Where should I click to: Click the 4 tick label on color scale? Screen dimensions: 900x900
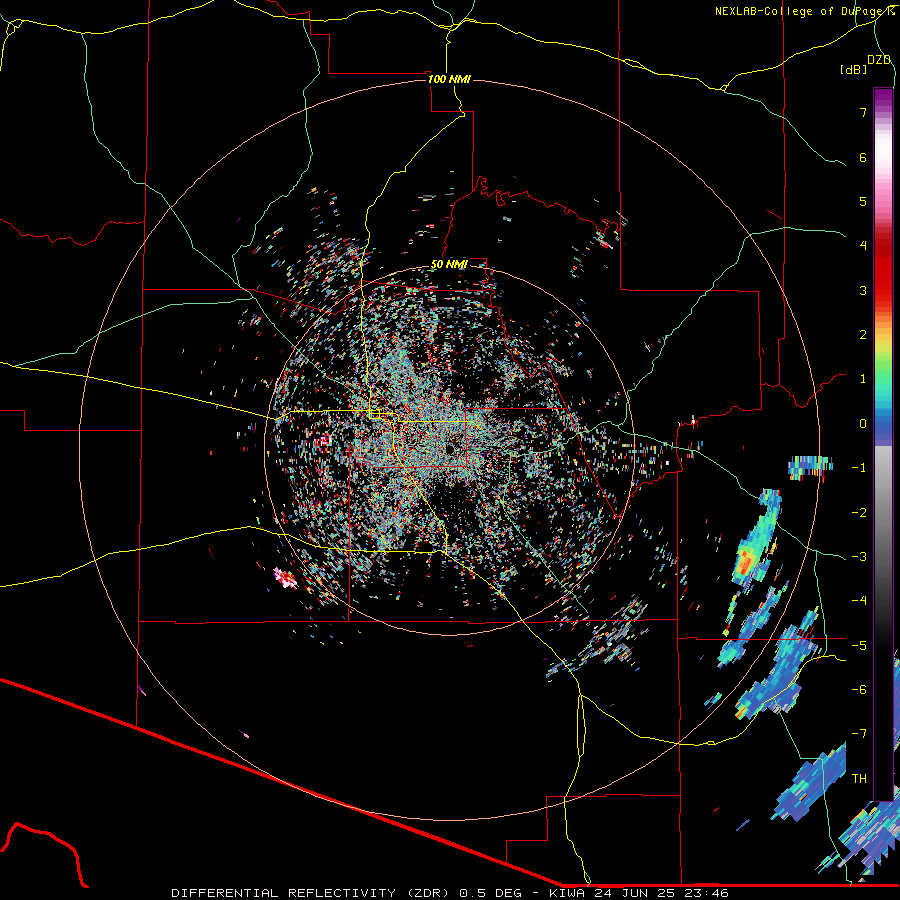(x=863, y=246)
